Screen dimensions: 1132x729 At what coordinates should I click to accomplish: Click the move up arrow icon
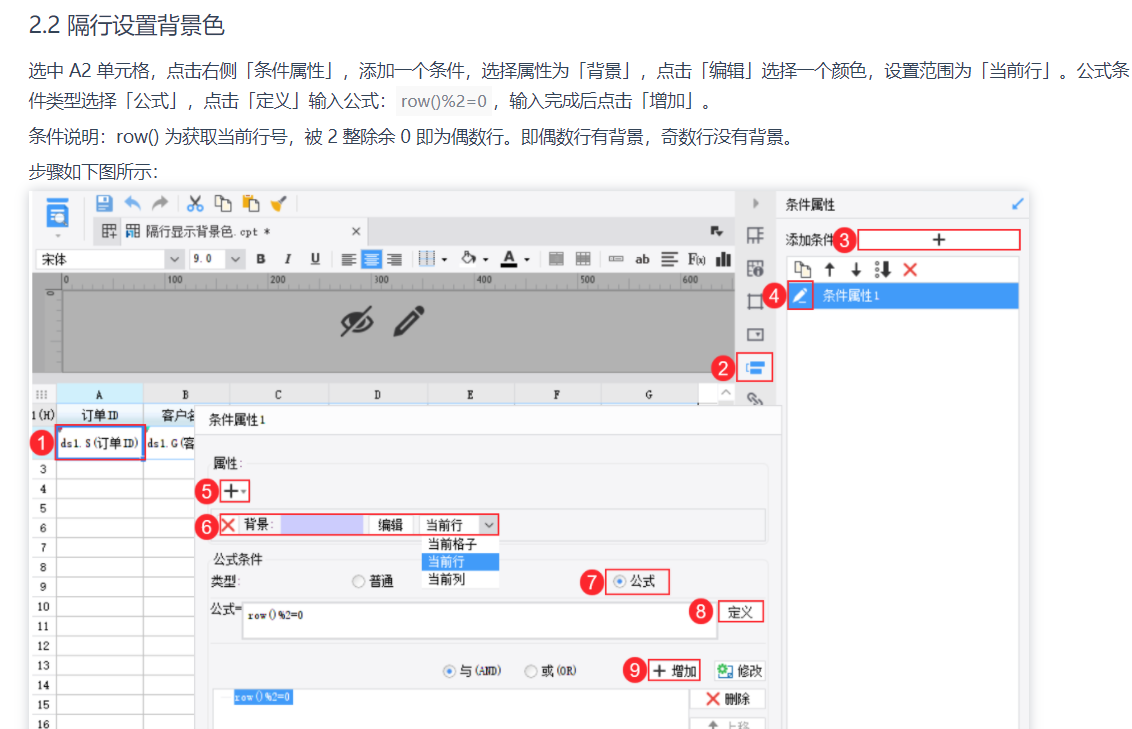pos(830,270)
